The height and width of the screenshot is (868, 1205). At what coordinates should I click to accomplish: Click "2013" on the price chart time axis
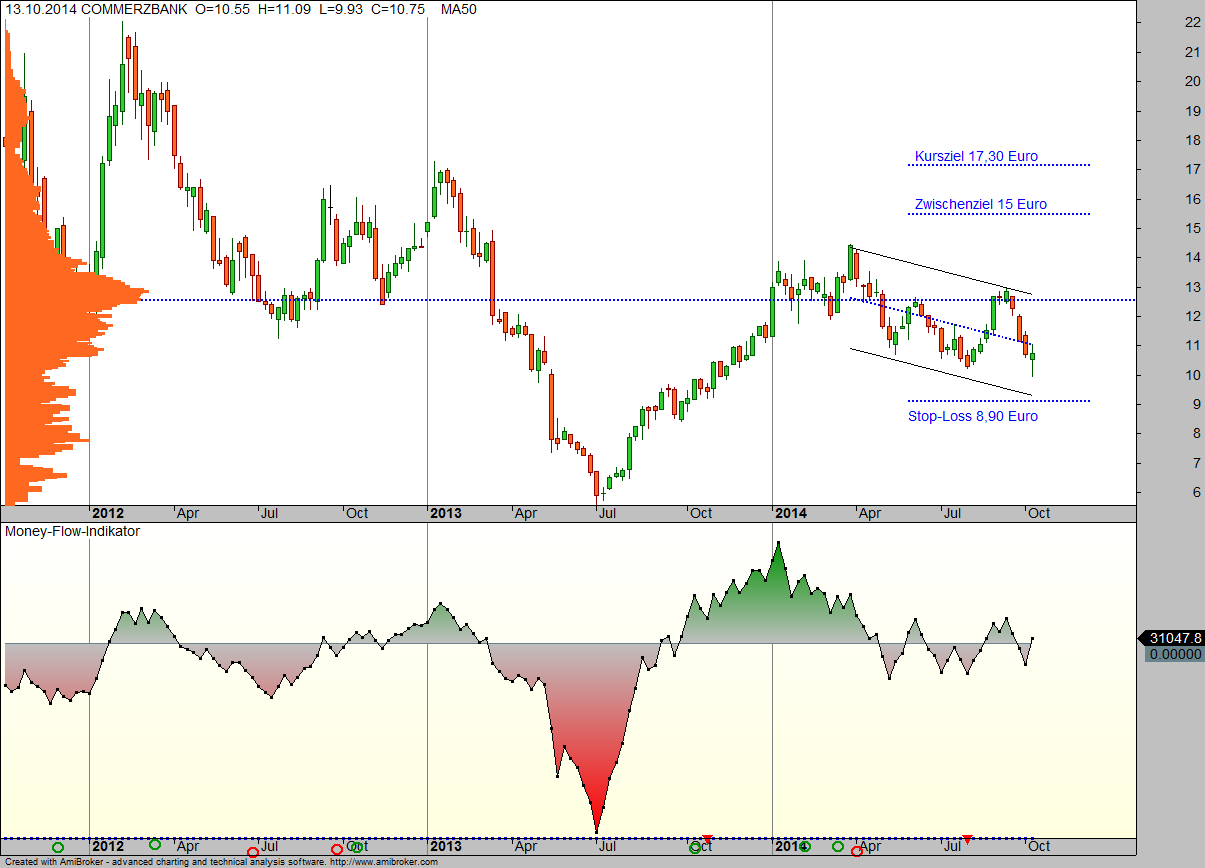click(x=446, y=513)
